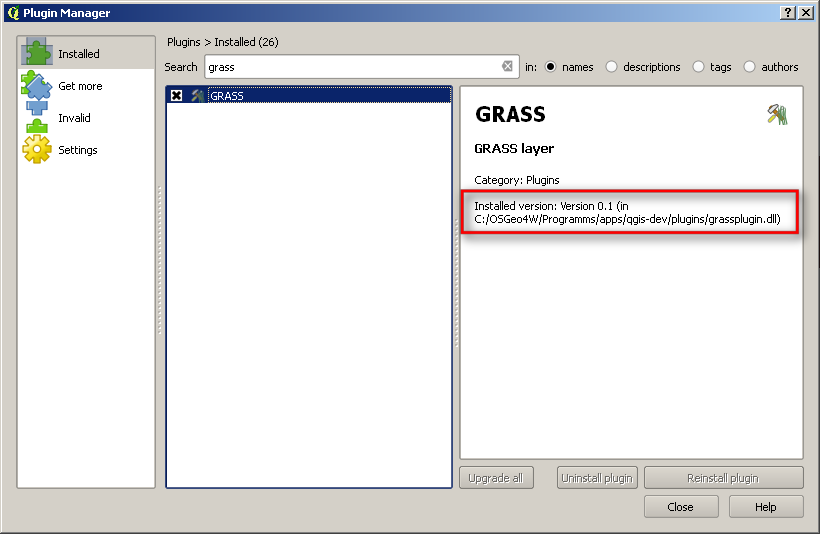Select the tags search radio button
The height and width of the screenshot is (534, 820).
pyautogui.click(x=698, y=67)
